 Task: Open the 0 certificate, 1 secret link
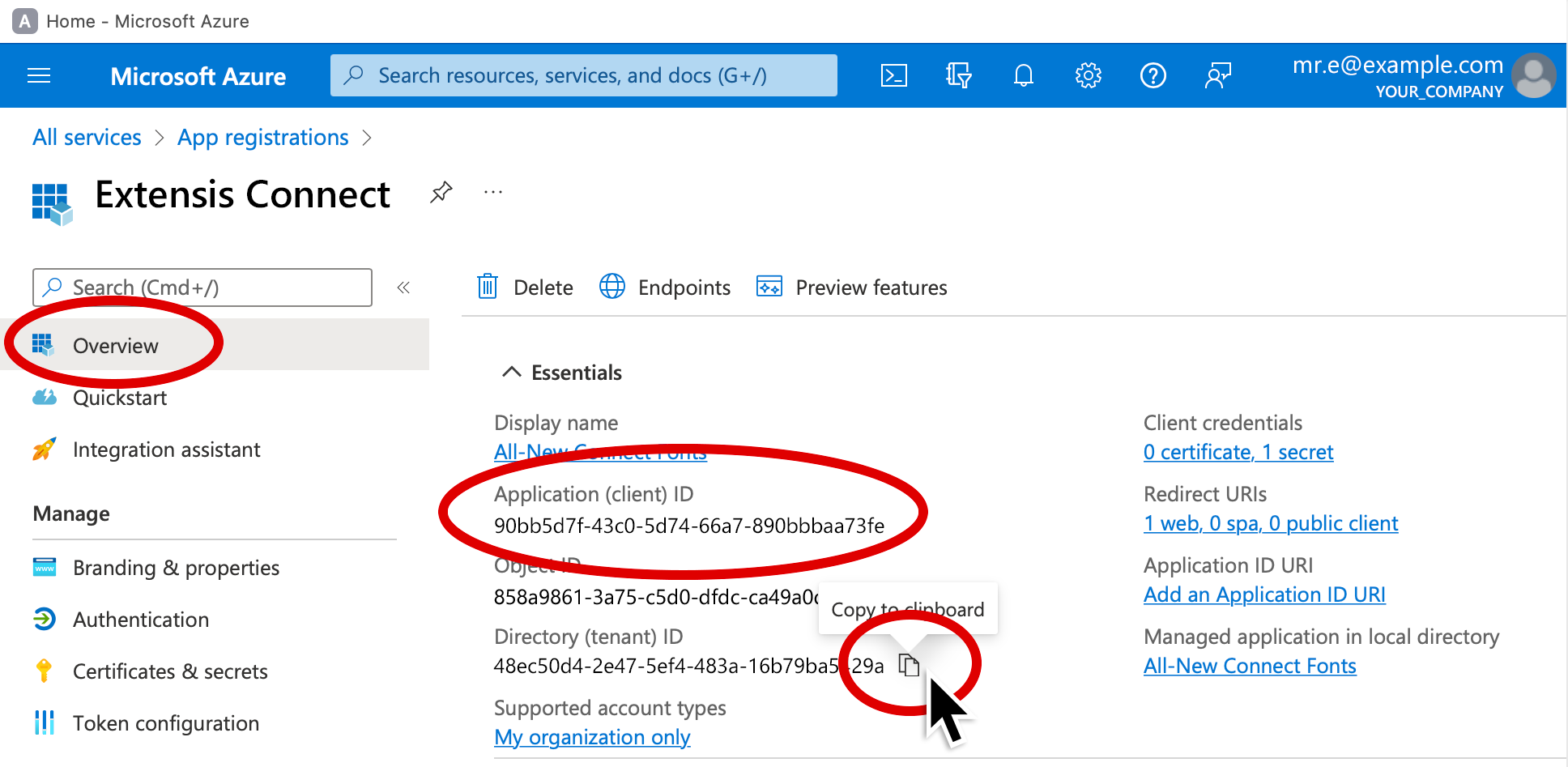(x=1238, y=452)
